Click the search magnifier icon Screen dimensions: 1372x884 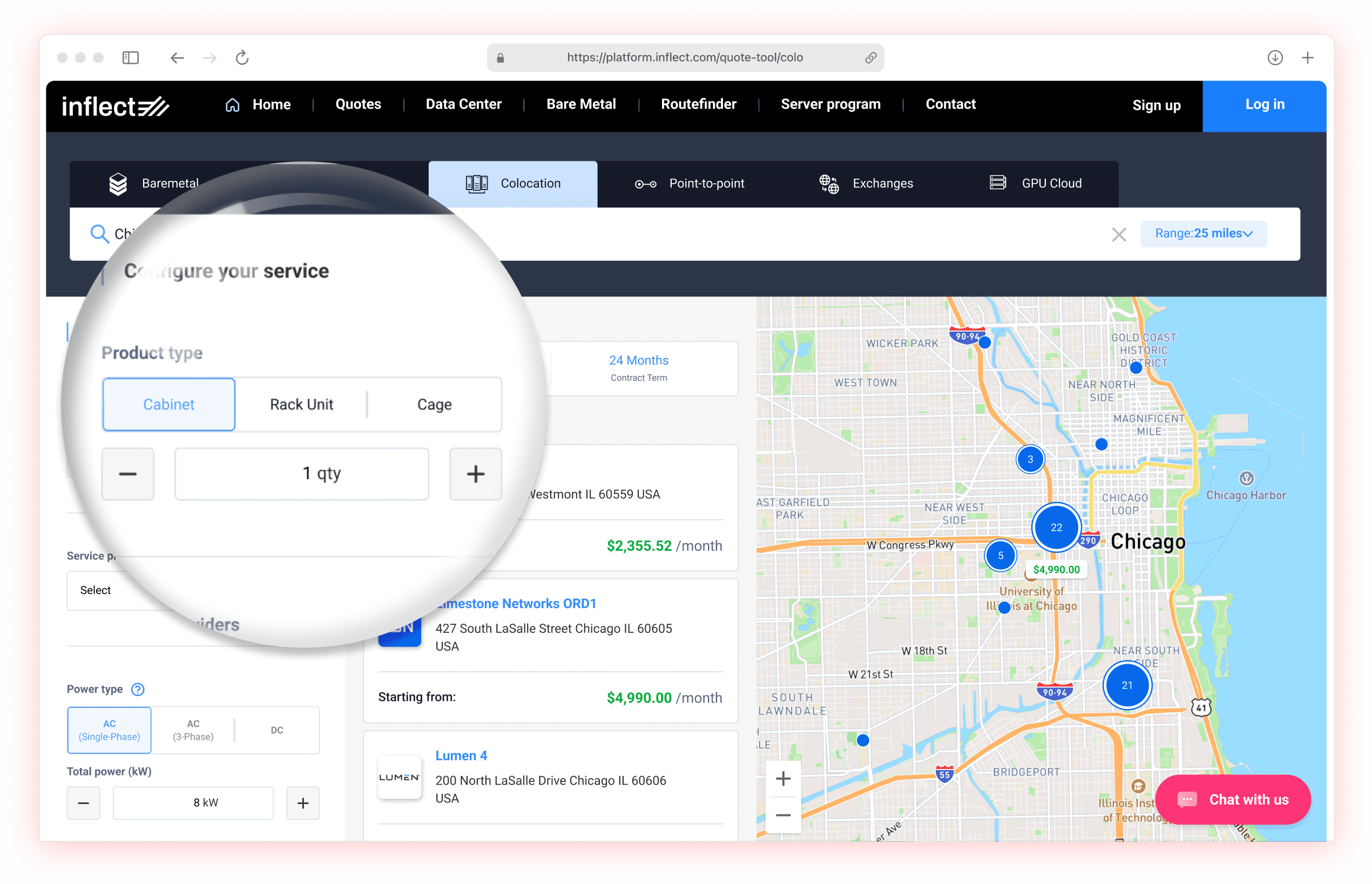point(99,234)
